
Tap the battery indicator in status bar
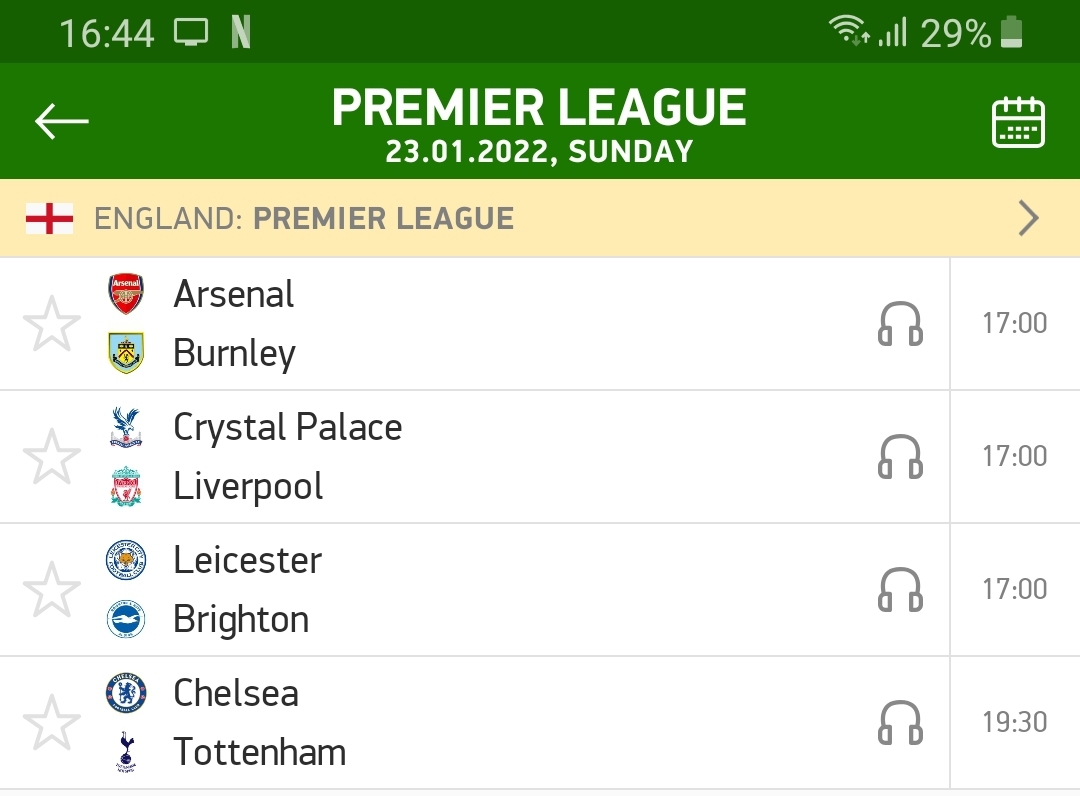tap(1012, 33)
